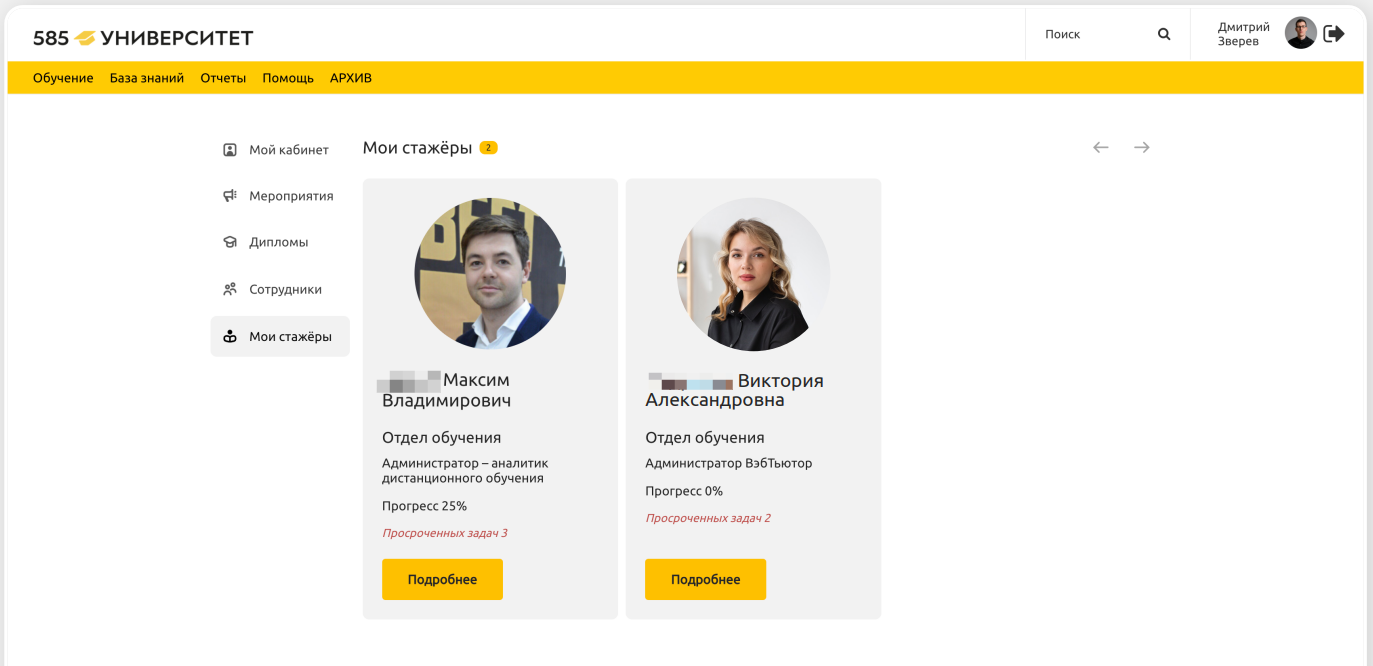Go to next trainees with right arrow
This screenshot has height=666, width=1373.
pyautogui.click(x=1142, y=148)
